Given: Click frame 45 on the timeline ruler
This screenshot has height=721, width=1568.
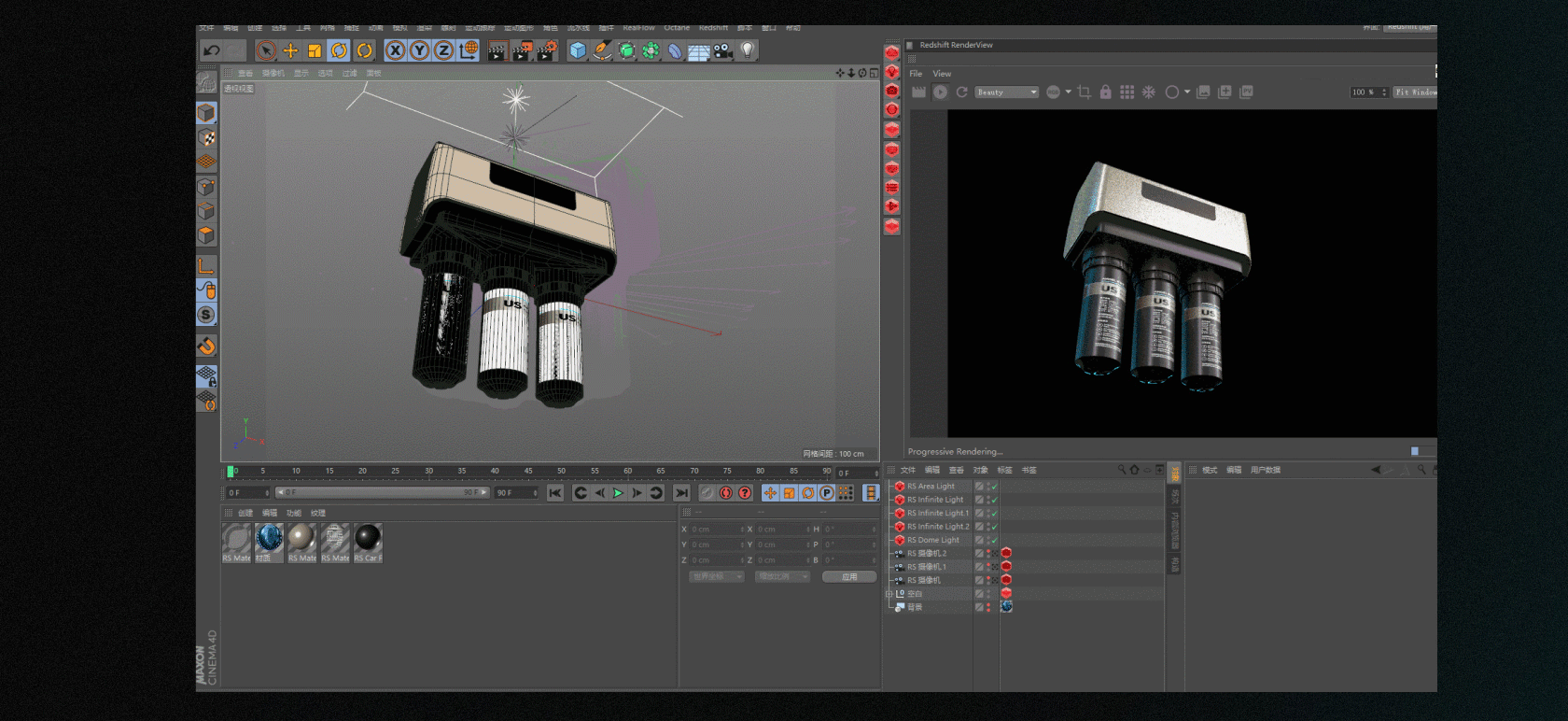Looking at the screenshot, I should click(528, 472).
